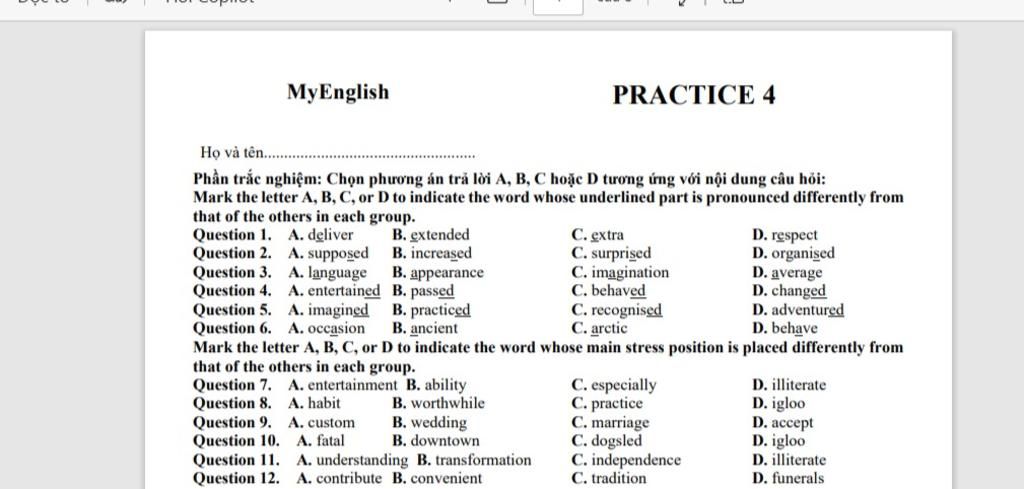Pick the word 'occasion'

(336, 328)
